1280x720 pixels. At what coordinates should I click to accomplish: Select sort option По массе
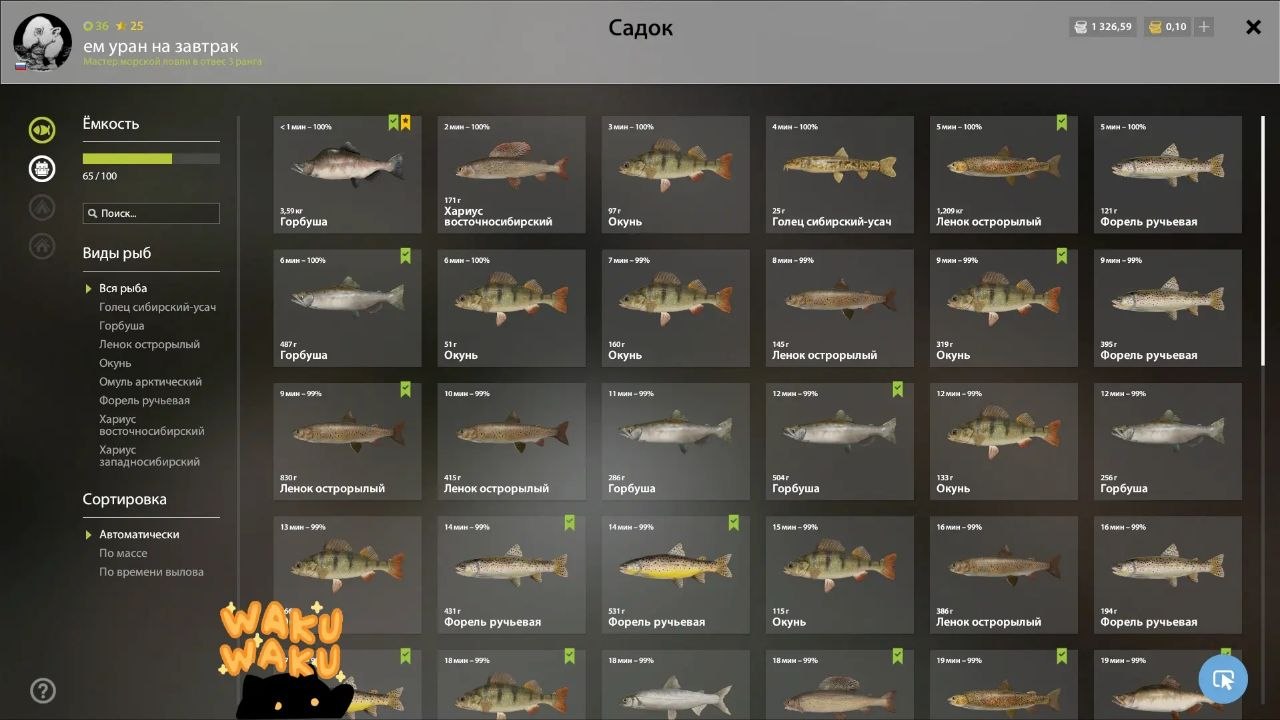coord(123,553)
